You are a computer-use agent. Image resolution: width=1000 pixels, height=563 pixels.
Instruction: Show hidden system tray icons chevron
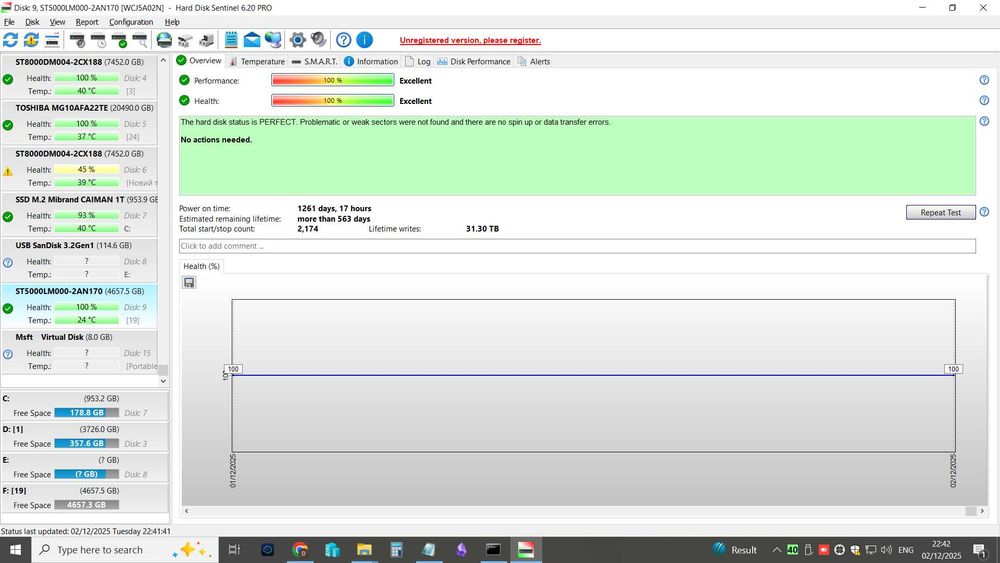[x=777, y=550]
